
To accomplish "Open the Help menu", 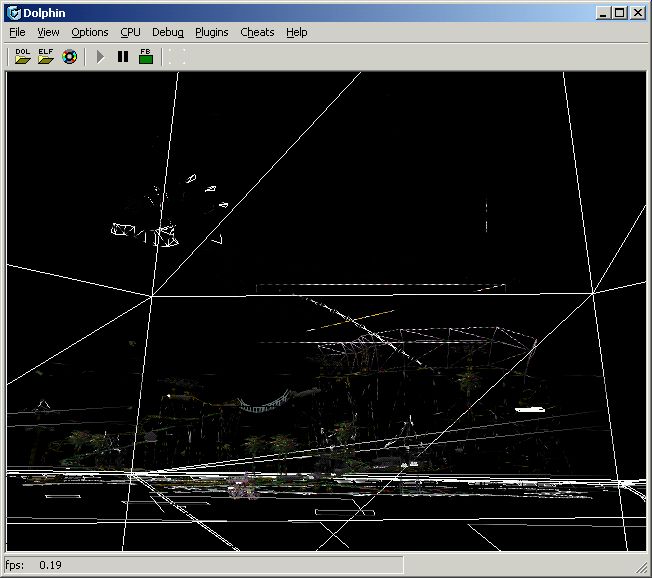I will pos(296,32).
